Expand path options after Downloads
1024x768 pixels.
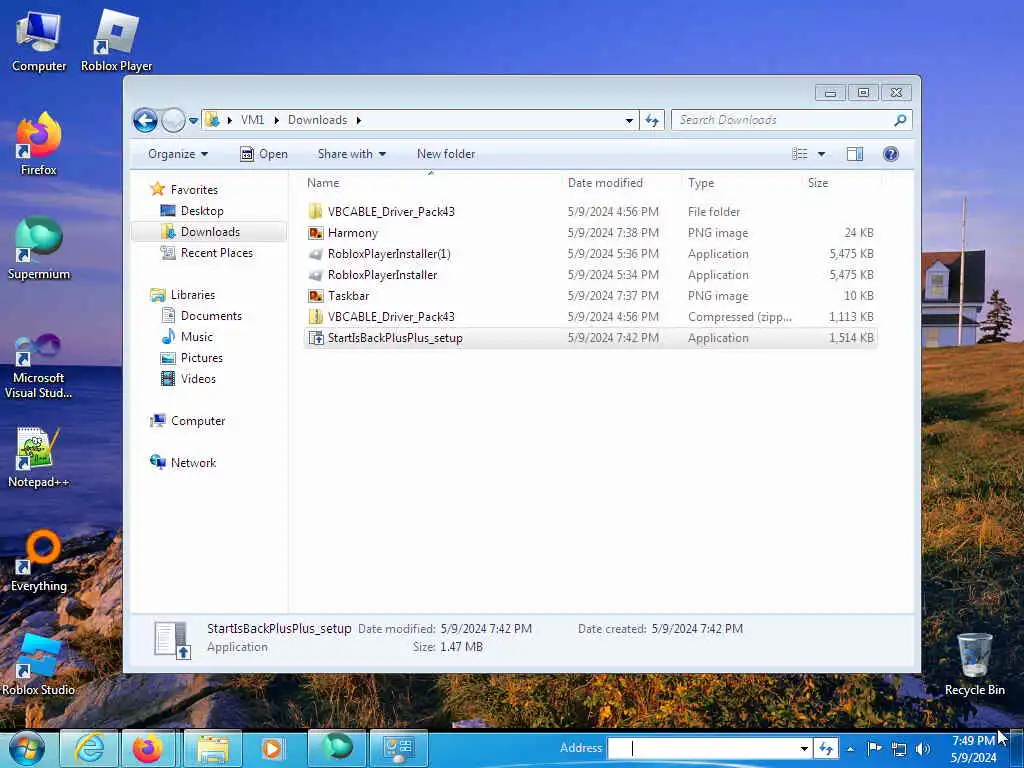[359, 120]
